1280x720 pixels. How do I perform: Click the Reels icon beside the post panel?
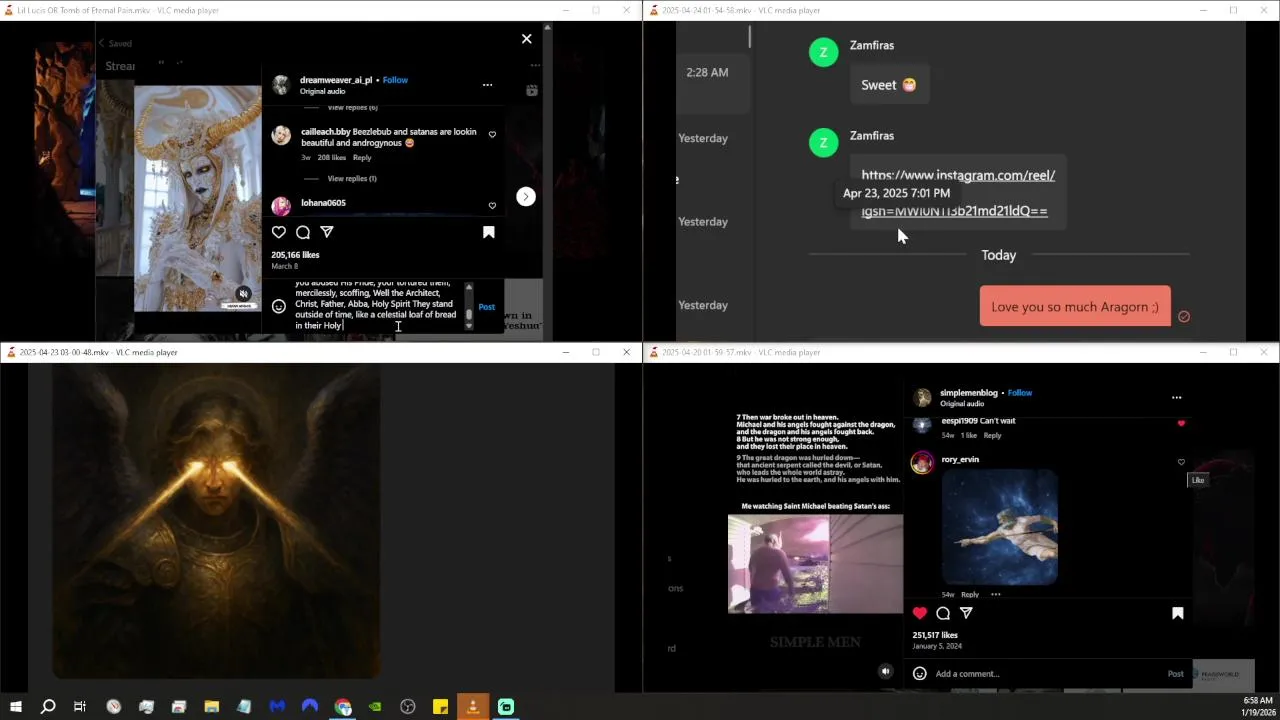[x=532, y=90]
